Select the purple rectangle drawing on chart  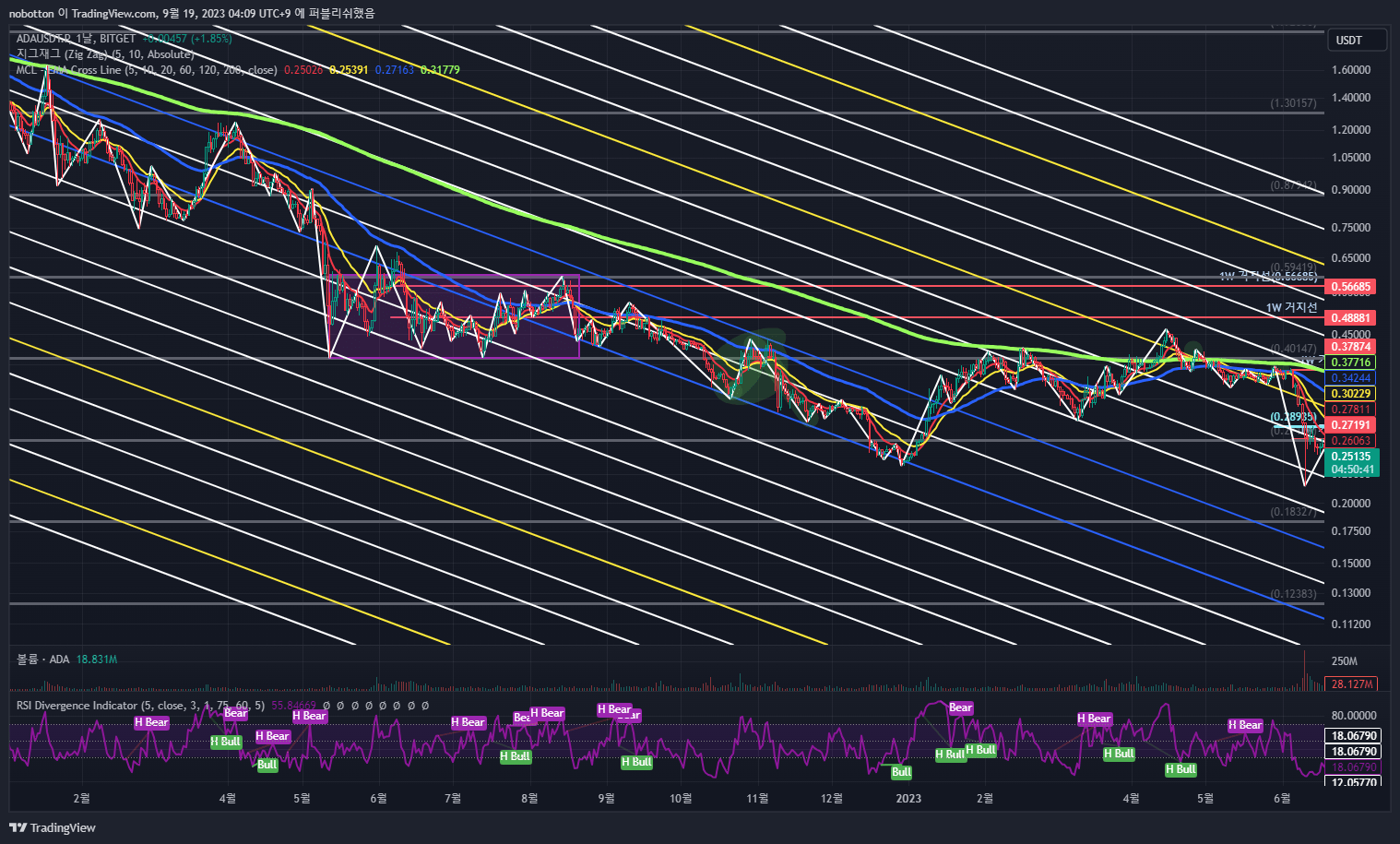tap(454, 316)
